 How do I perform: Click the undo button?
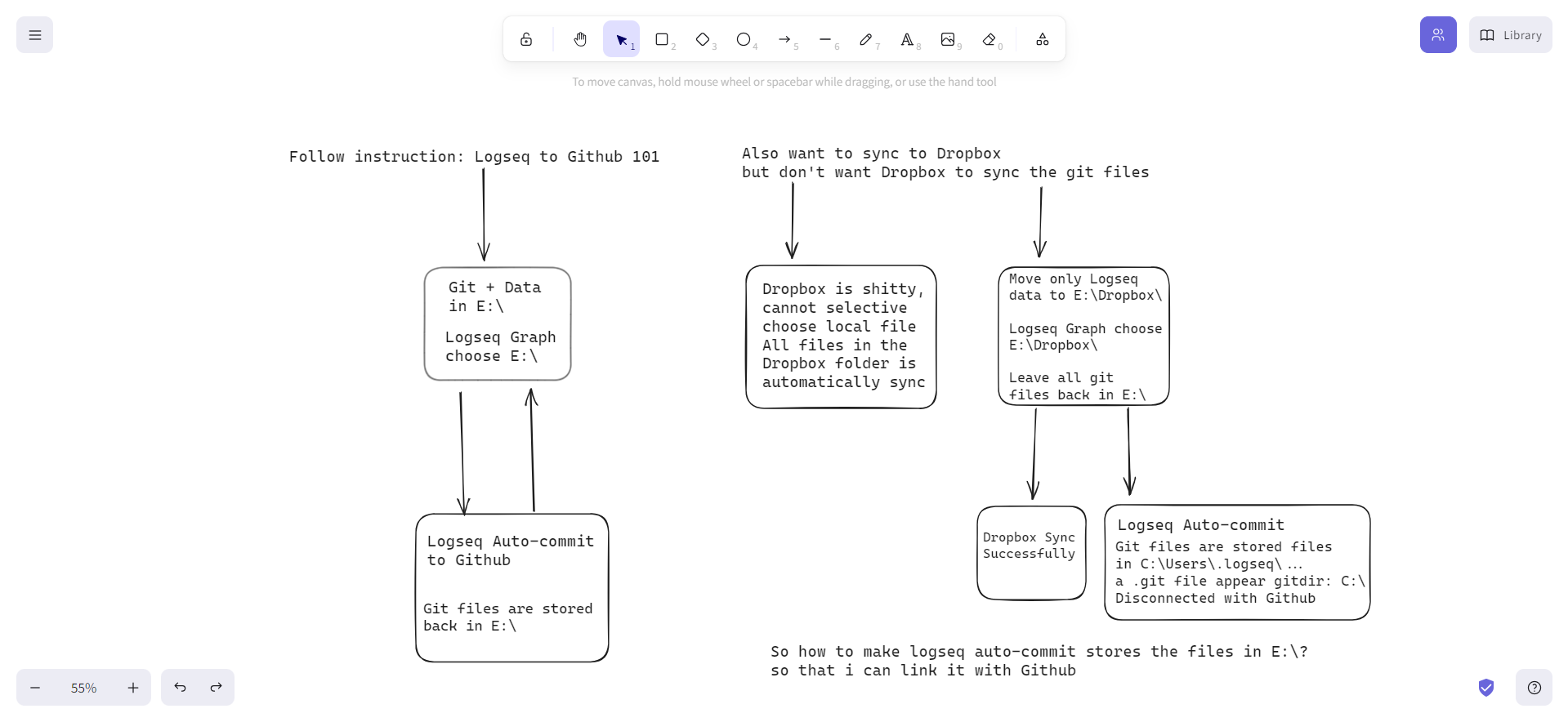[180, 688]
